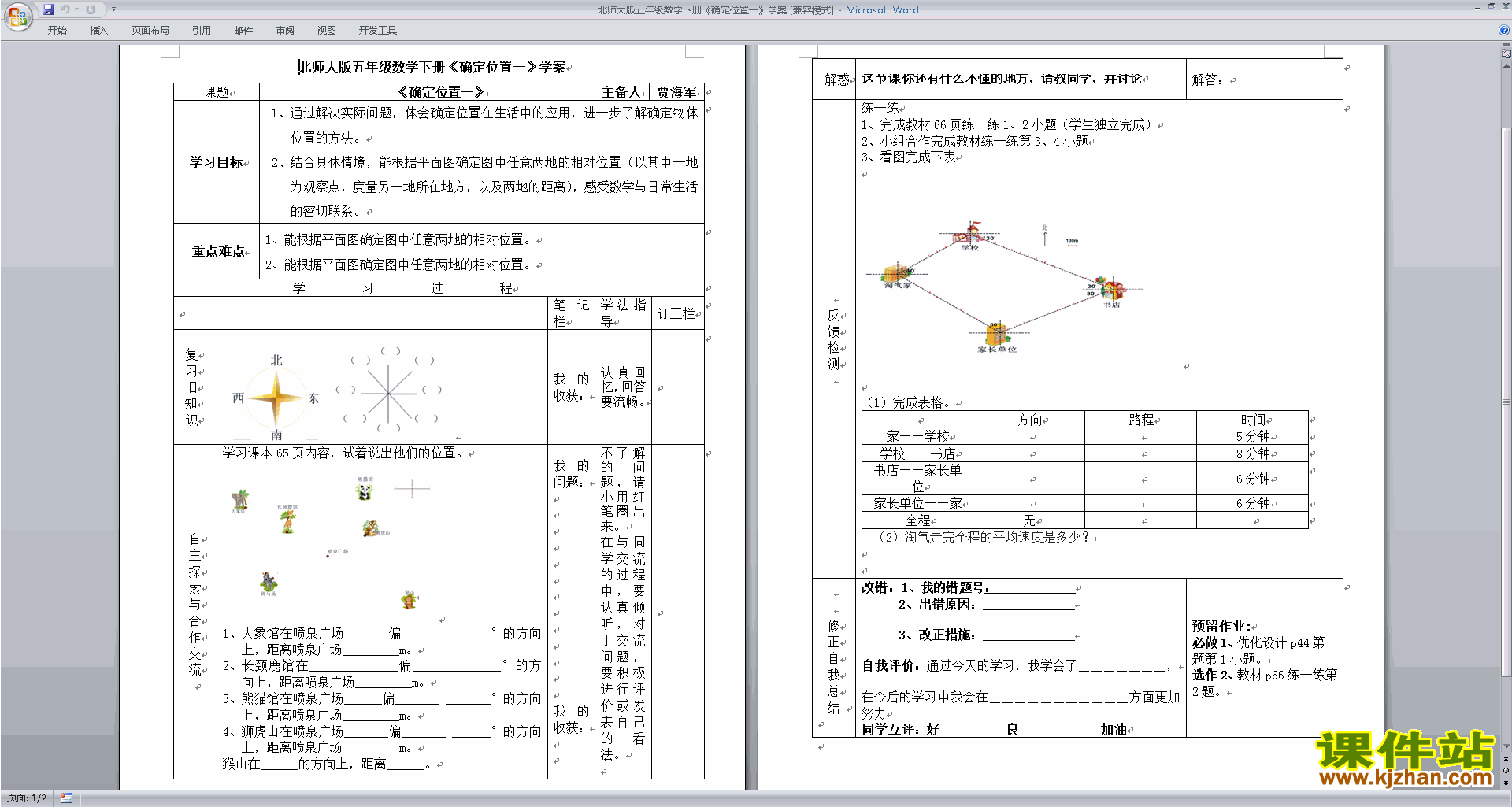The width and height of the screenshot is (1512, 807).
Task: Click the 学校——书店 row label
Action: (917, 453)
